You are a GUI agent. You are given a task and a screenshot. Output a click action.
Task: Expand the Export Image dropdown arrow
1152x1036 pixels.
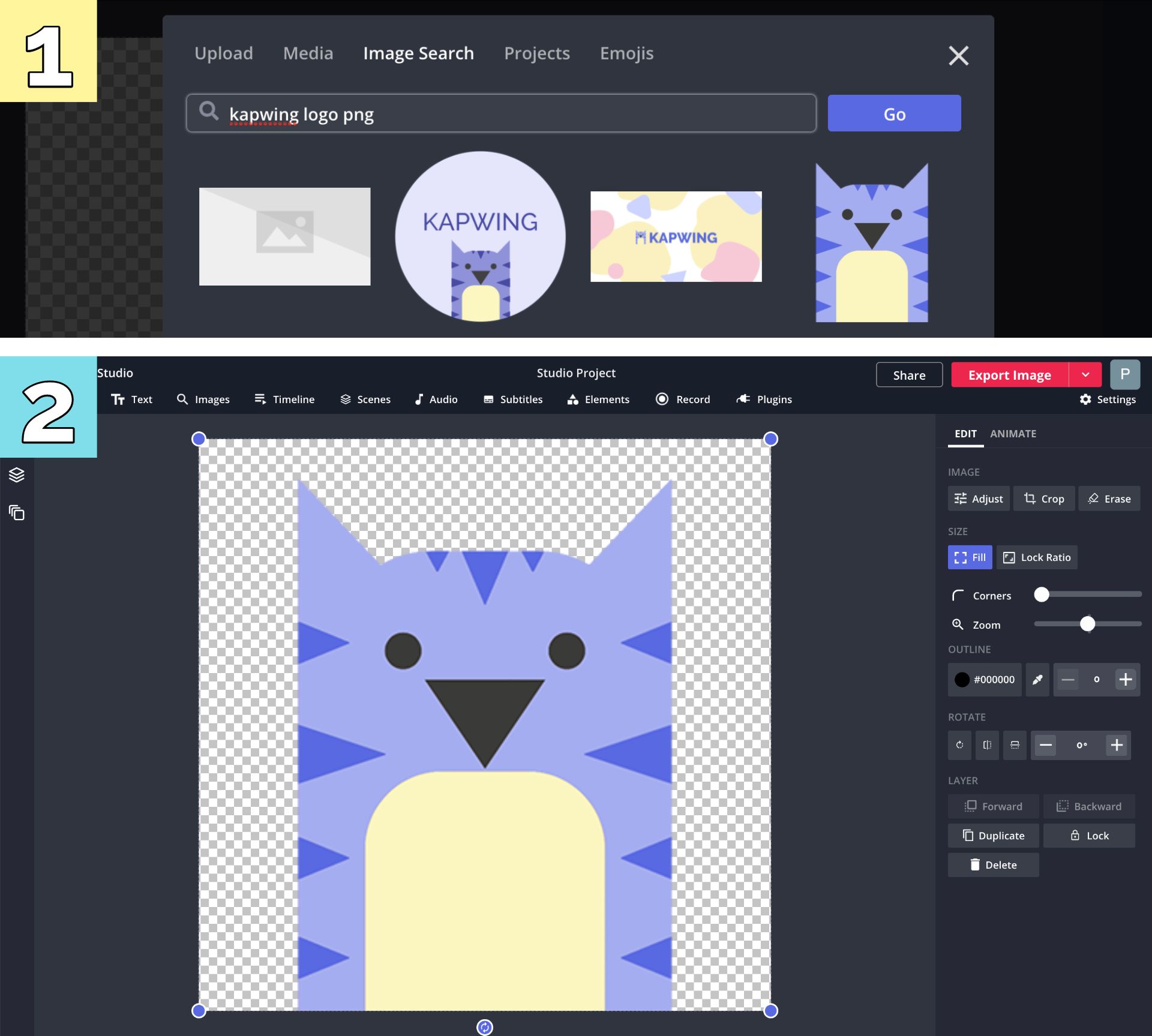[x=1085, y=375]
